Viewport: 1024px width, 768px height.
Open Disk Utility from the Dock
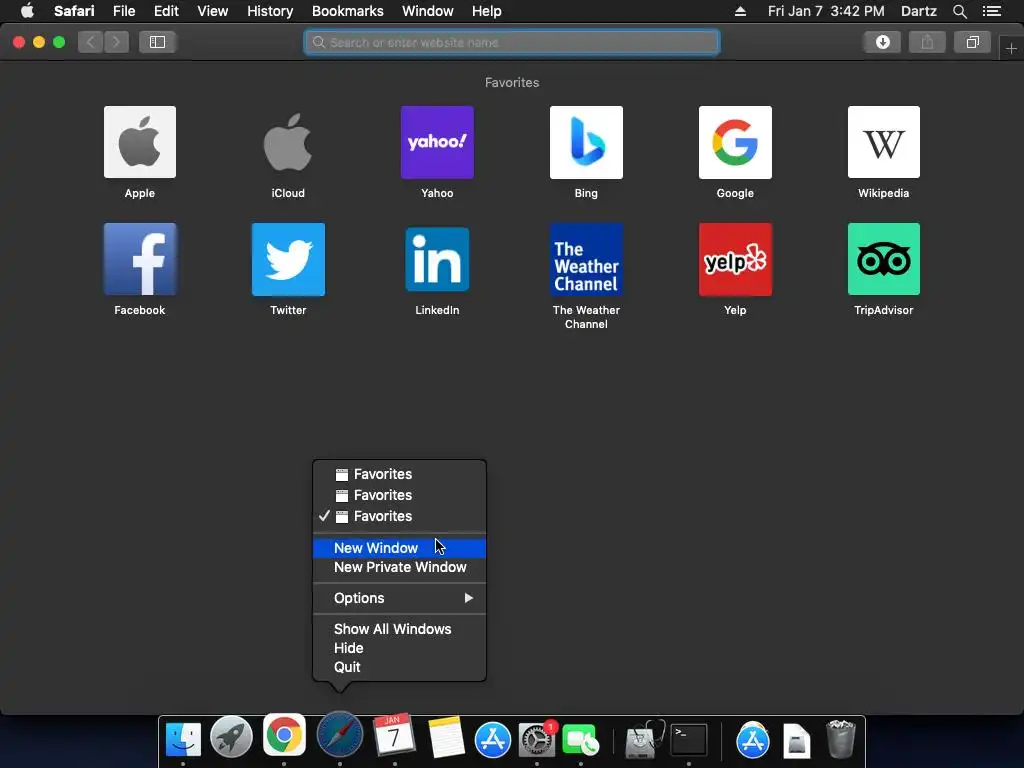[x=643, y=740]
